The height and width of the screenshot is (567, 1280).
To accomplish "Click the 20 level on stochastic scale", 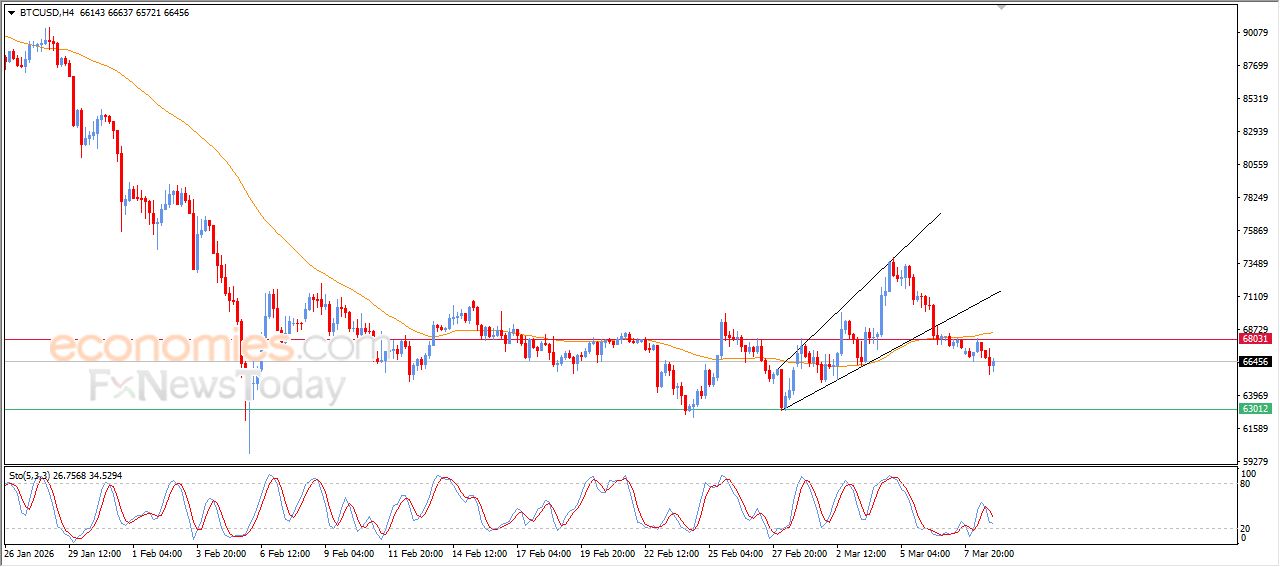I will tap(1245, 528).
